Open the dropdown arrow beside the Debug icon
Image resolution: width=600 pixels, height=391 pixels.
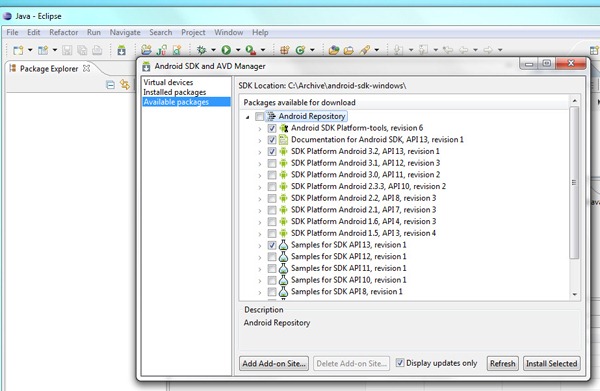click(213, 50)
